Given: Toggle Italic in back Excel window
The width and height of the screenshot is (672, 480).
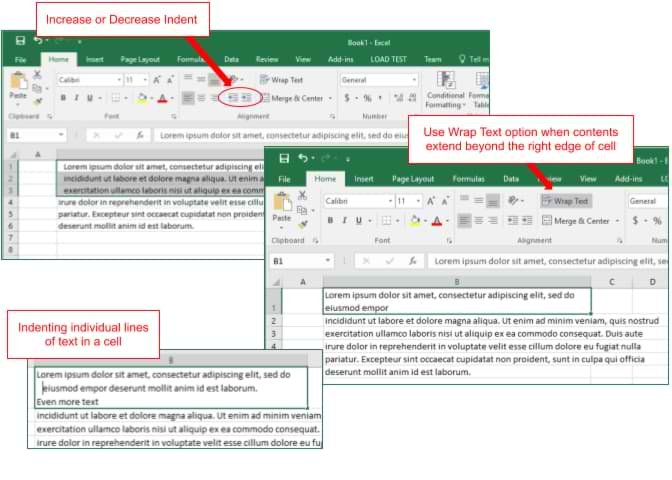Looking at the screenshot, I should [x=76, y=98].
